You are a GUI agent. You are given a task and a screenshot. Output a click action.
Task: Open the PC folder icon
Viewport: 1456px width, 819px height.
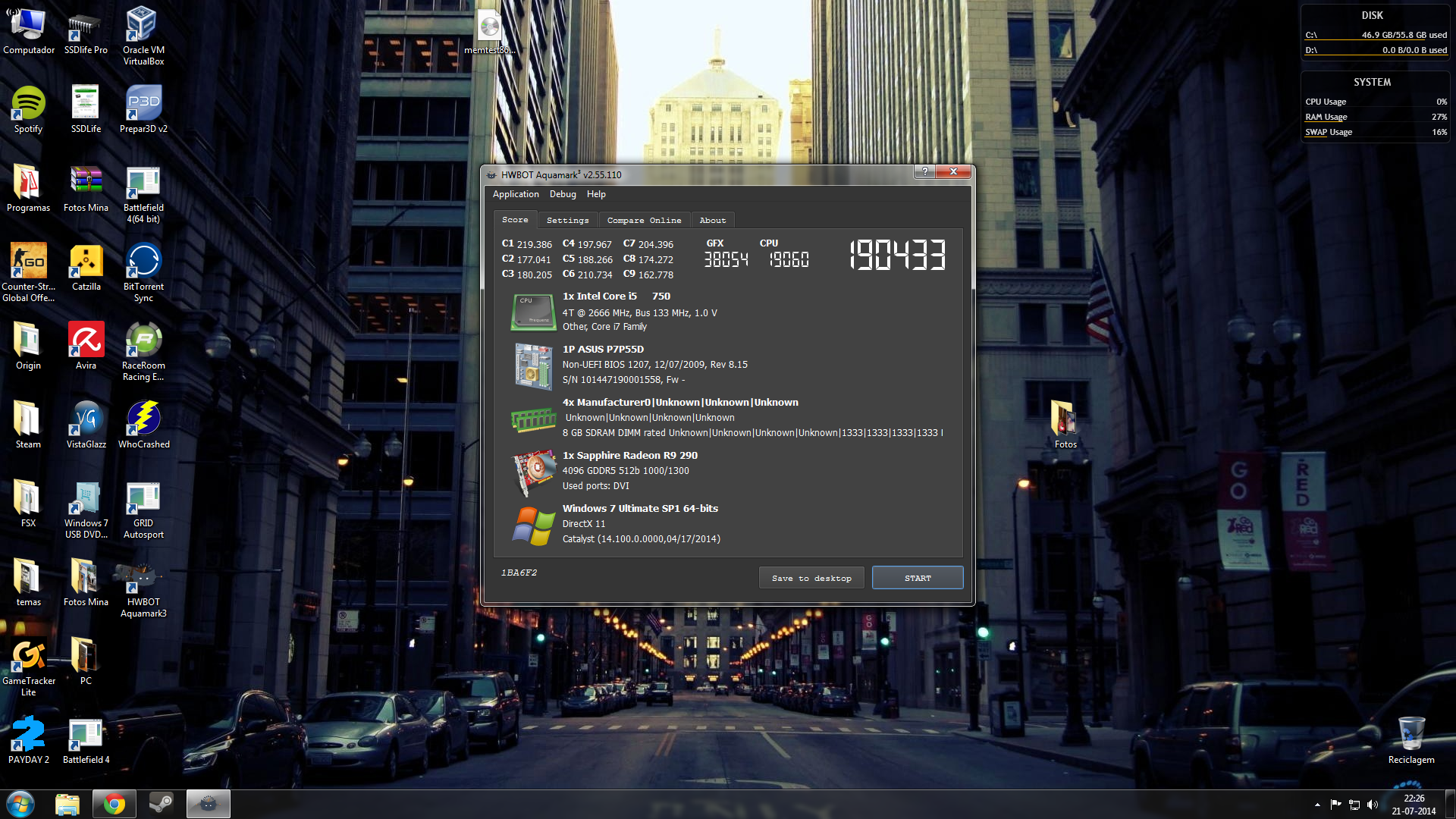point(86,662)
